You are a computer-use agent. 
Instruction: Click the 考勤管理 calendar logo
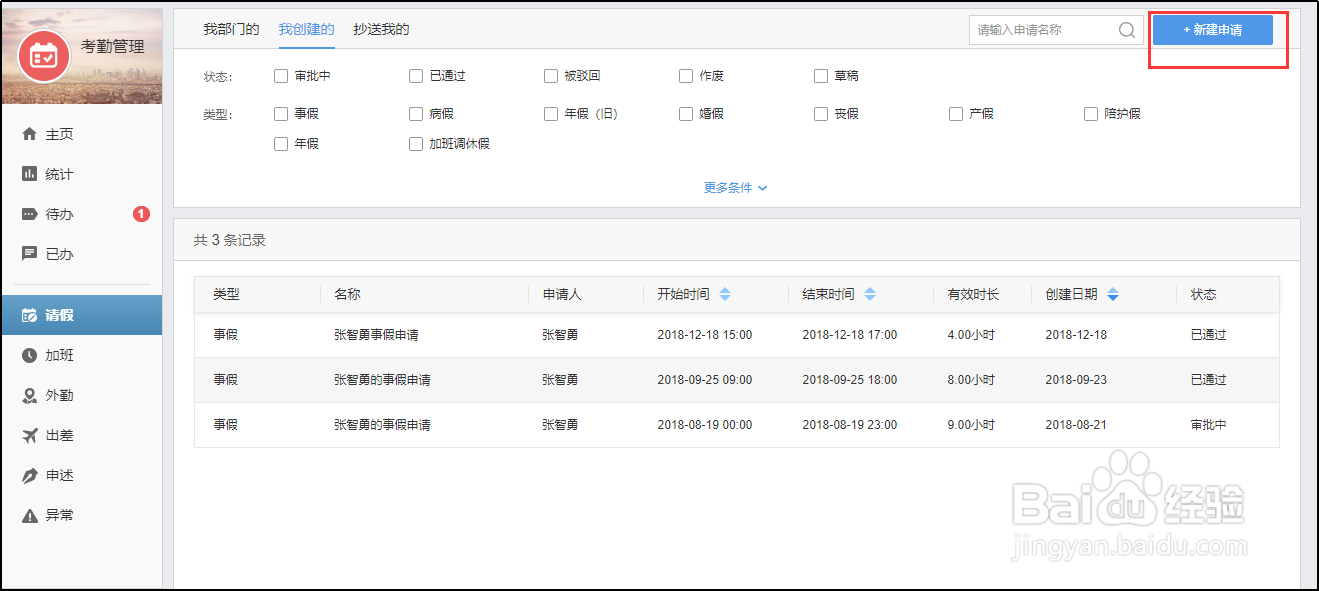[x=44, y=55]
